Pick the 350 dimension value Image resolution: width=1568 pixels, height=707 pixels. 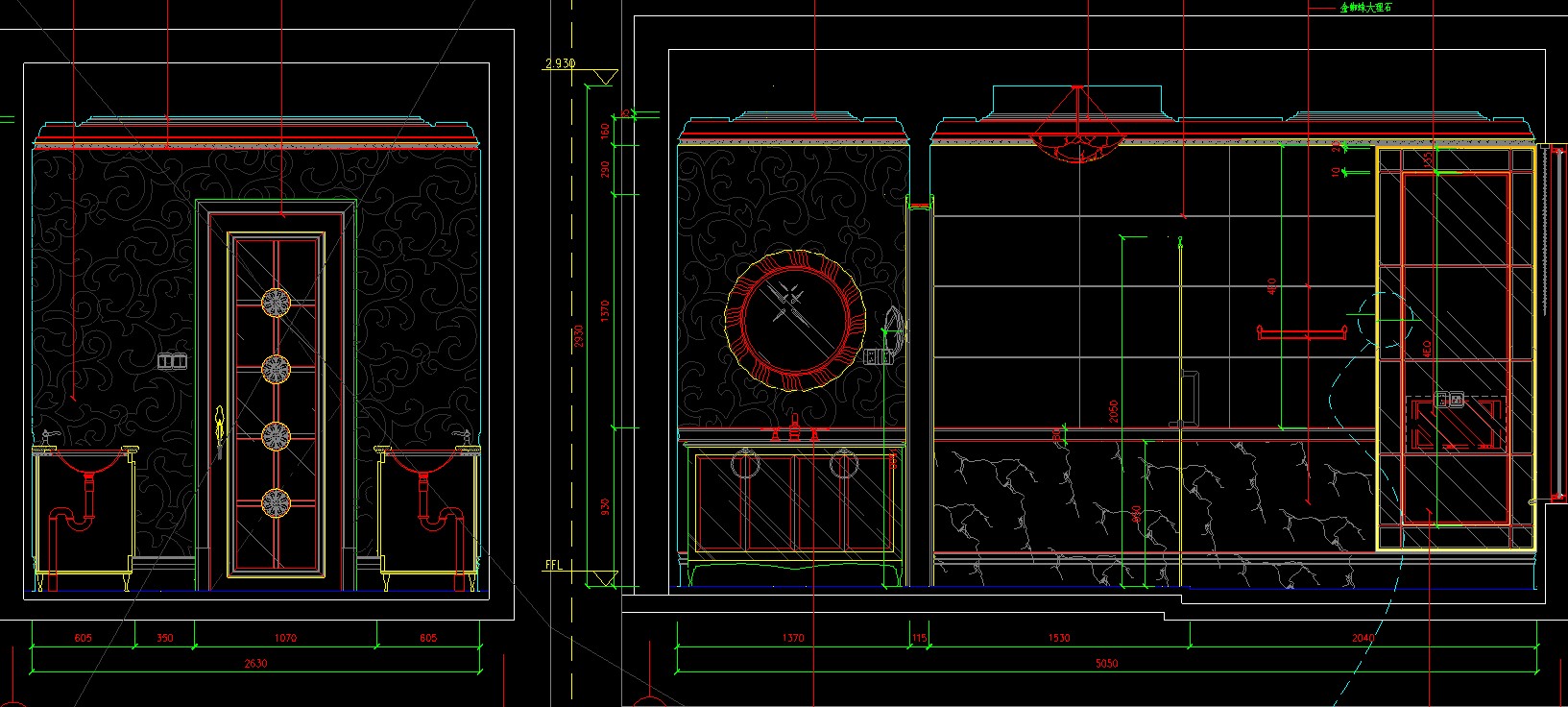click(165, 638)
